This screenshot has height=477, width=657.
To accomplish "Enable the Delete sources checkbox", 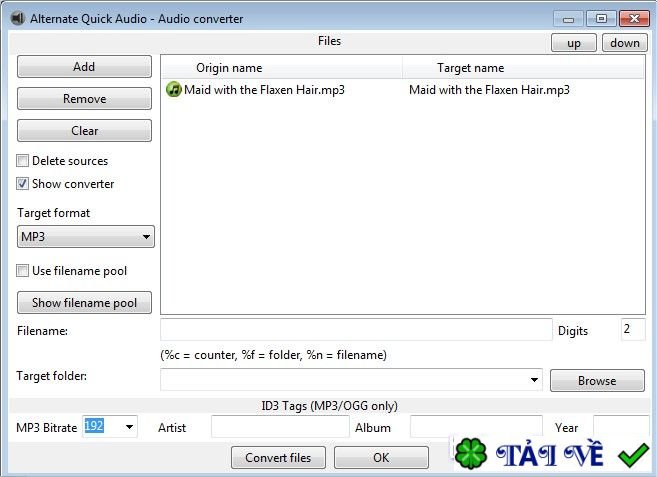I will pos(22,161).
